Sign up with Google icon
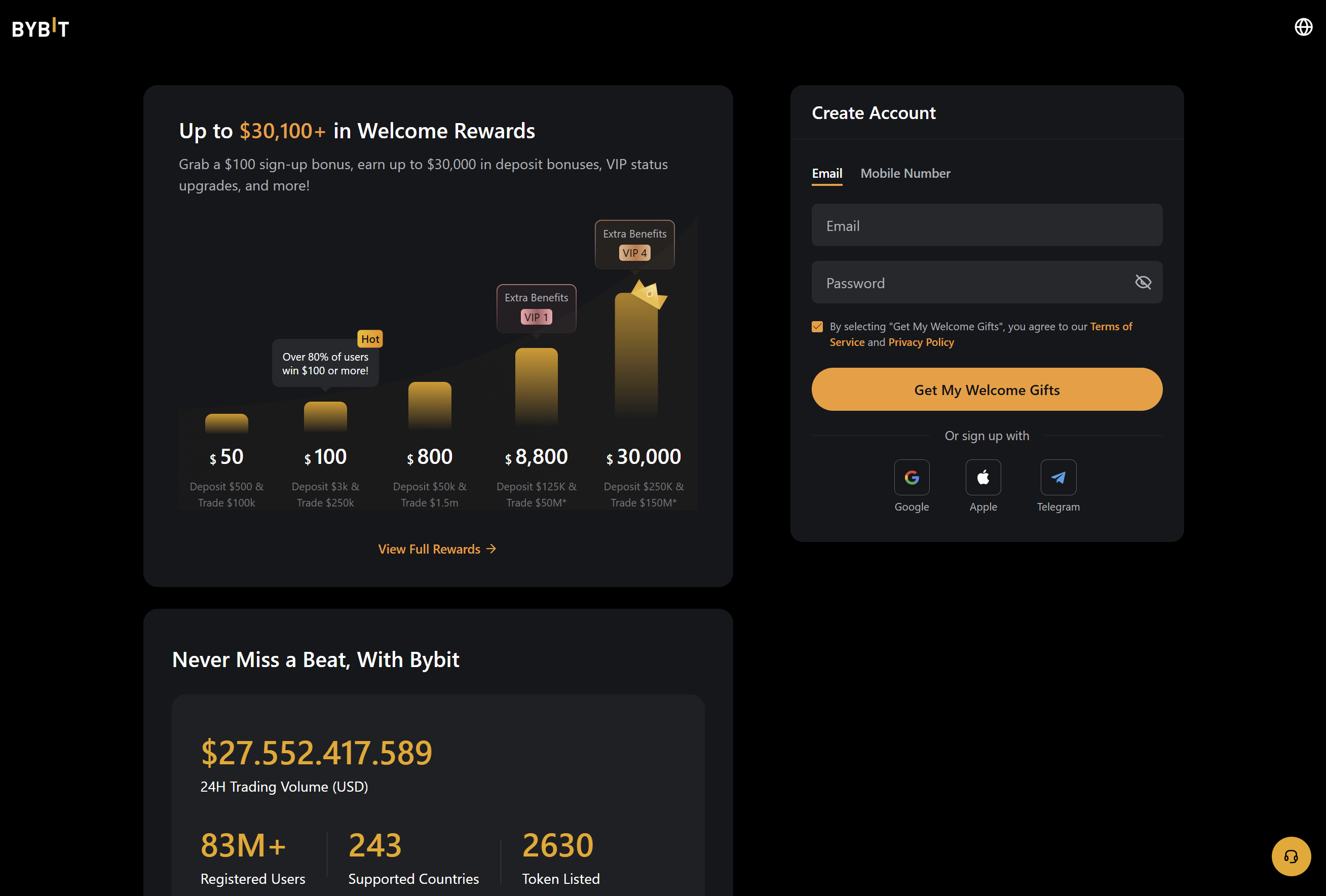Screen dimensions: 1326x896 [x=911, y=477]
